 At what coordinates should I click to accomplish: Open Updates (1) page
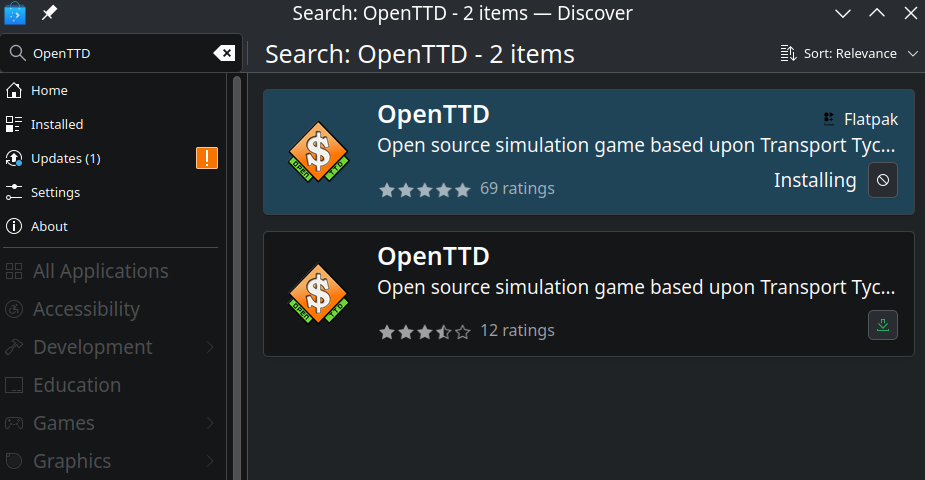point(113,158)
